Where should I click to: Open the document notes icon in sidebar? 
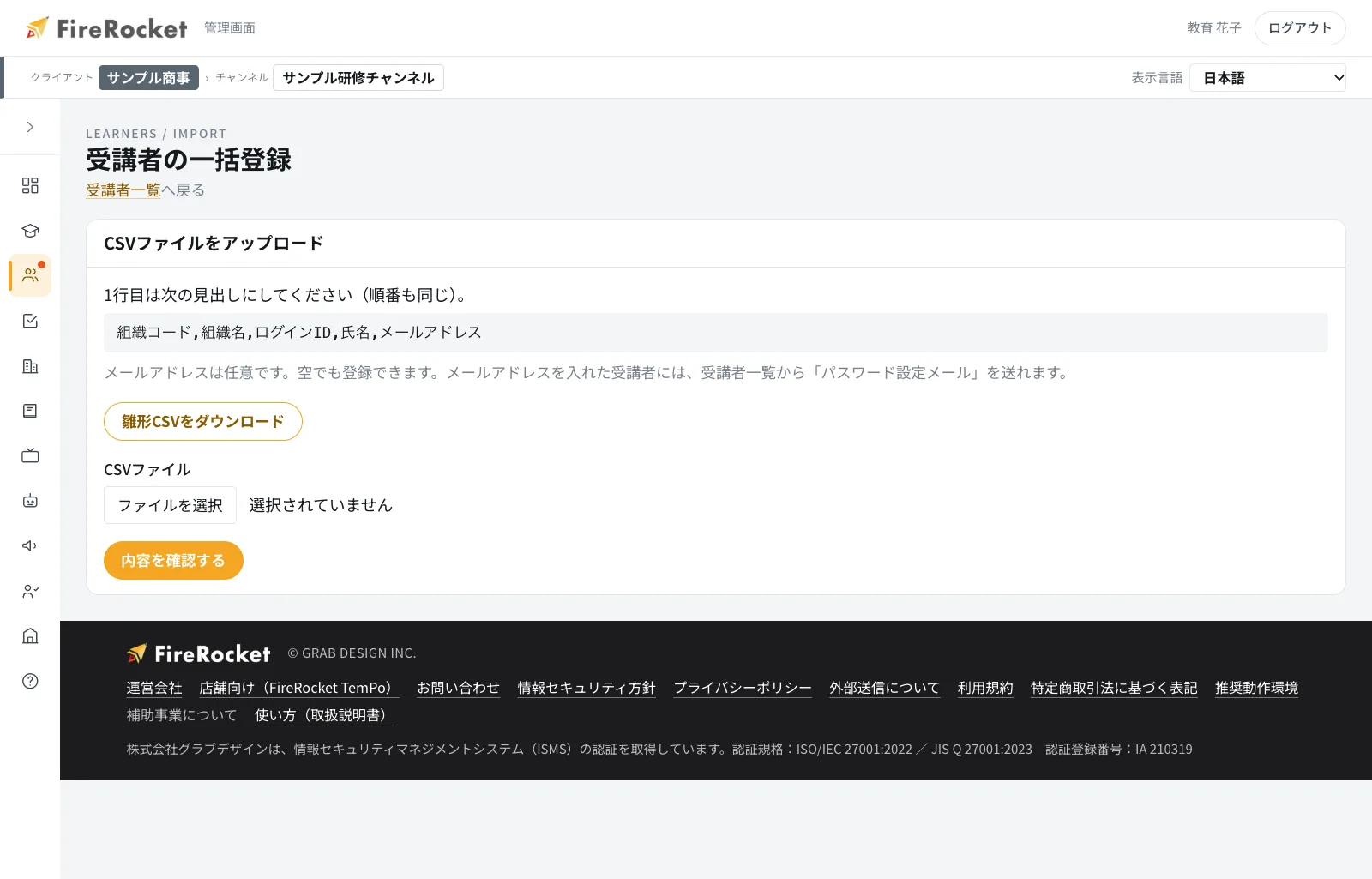pos(30,411)
